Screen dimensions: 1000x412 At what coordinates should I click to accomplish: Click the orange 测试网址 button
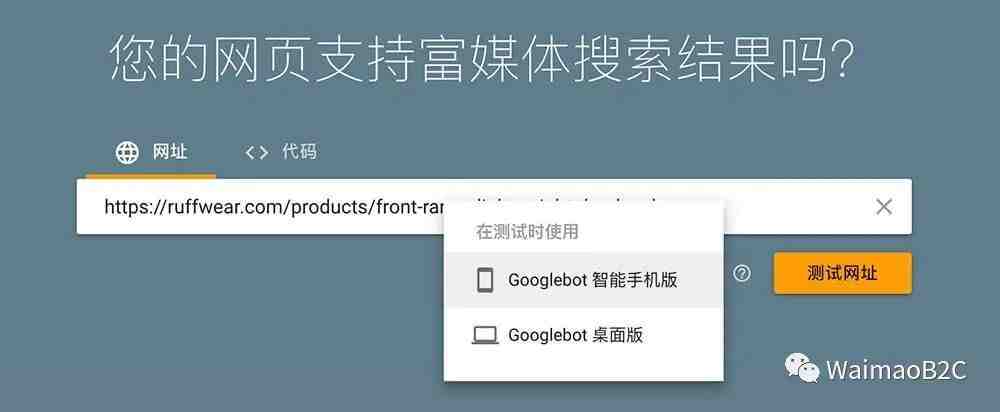[x=842, y=274]
